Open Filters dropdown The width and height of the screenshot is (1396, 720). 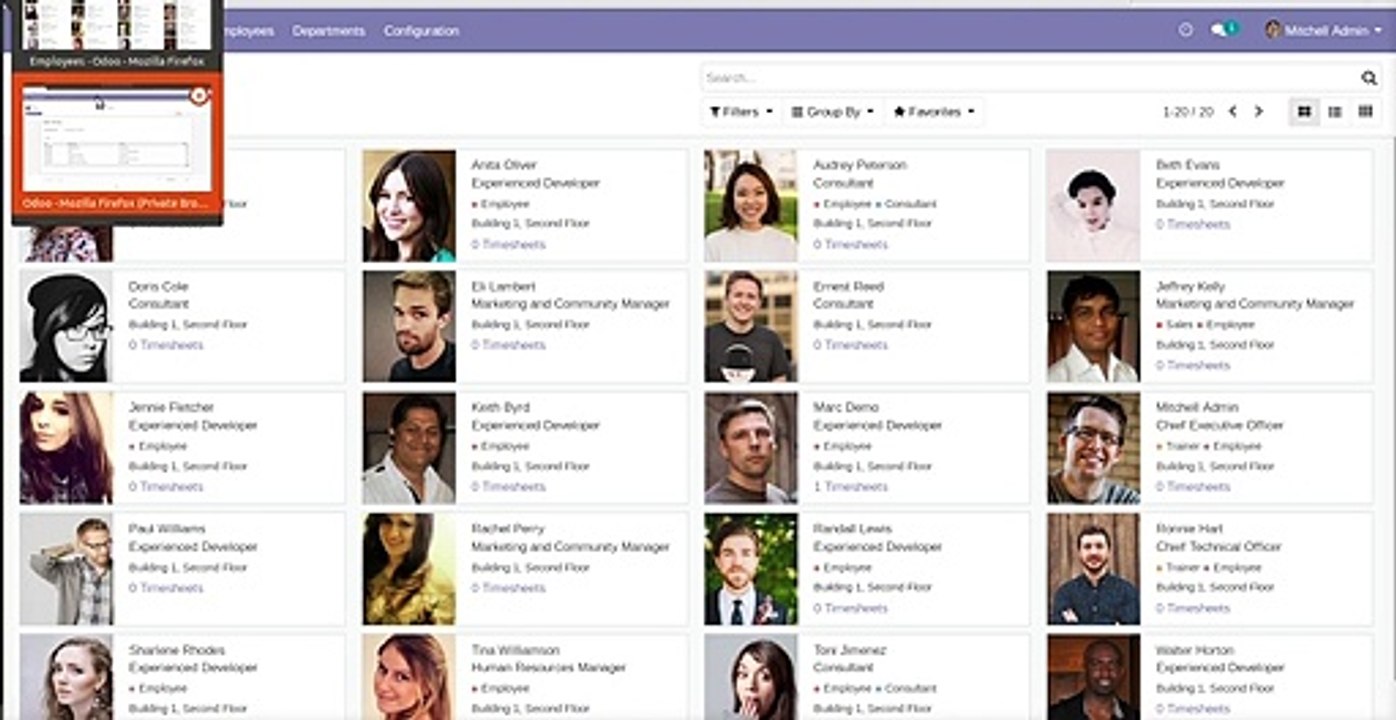click(x=741, y=112)
